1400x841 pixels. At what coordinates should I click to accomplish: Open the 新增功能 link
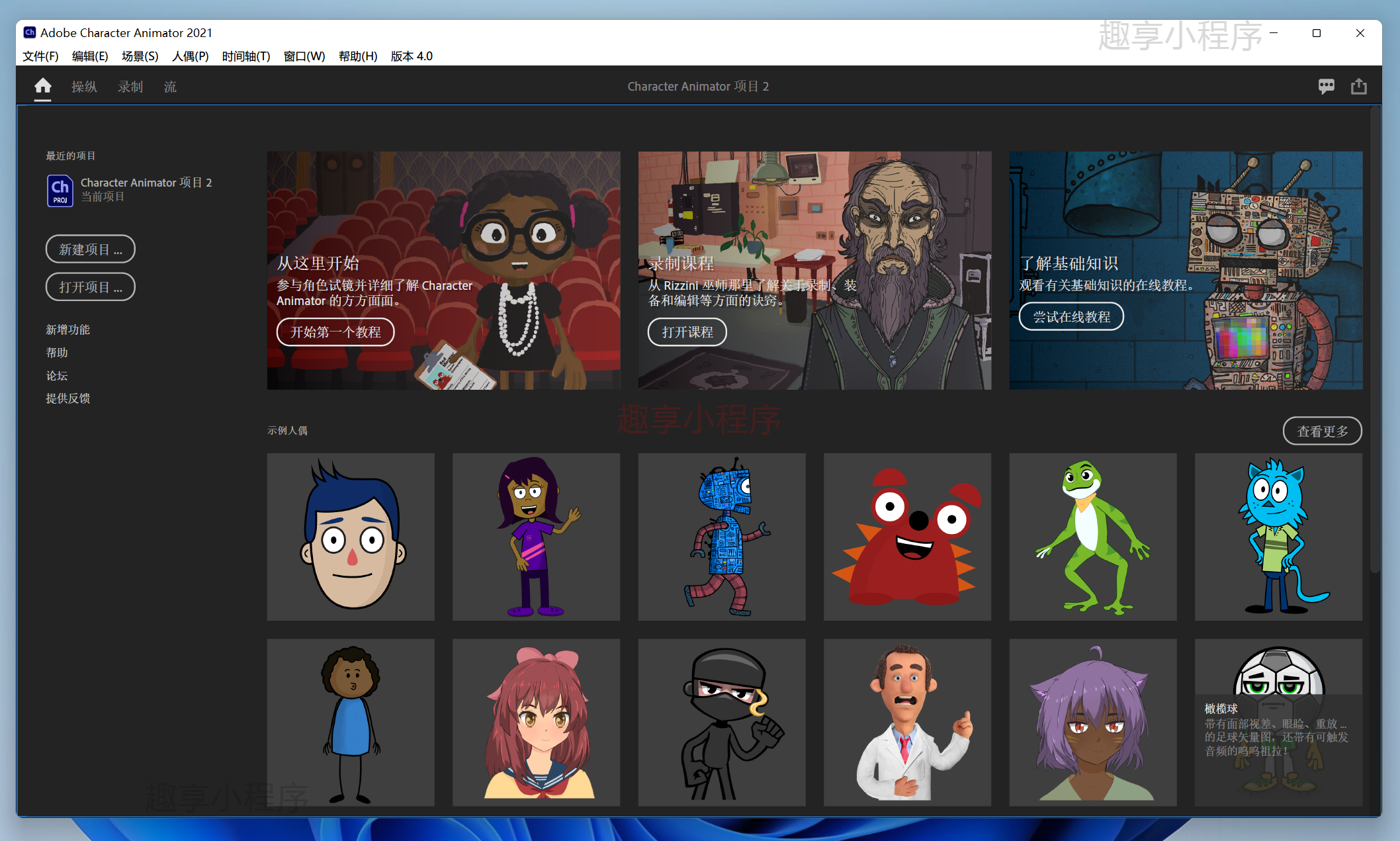[x=67, y=330]
